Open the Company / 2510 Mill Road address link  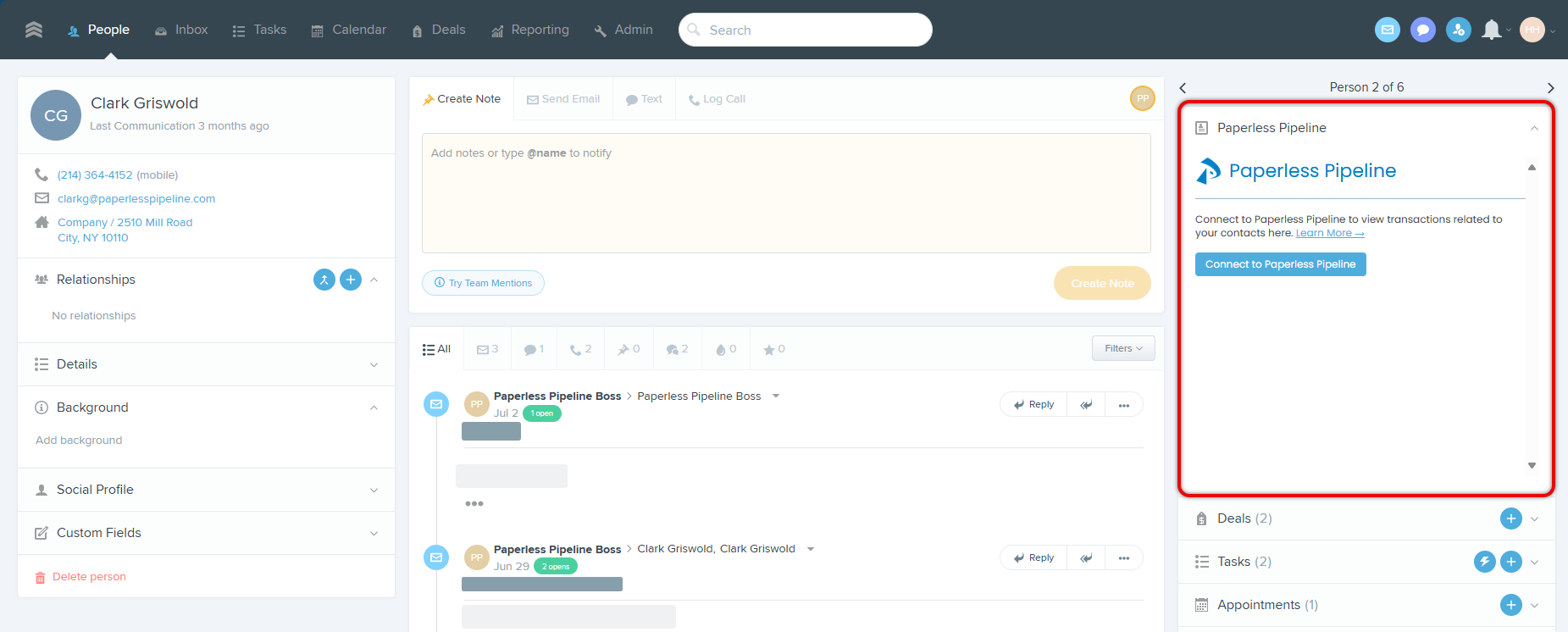pos(125,230)
